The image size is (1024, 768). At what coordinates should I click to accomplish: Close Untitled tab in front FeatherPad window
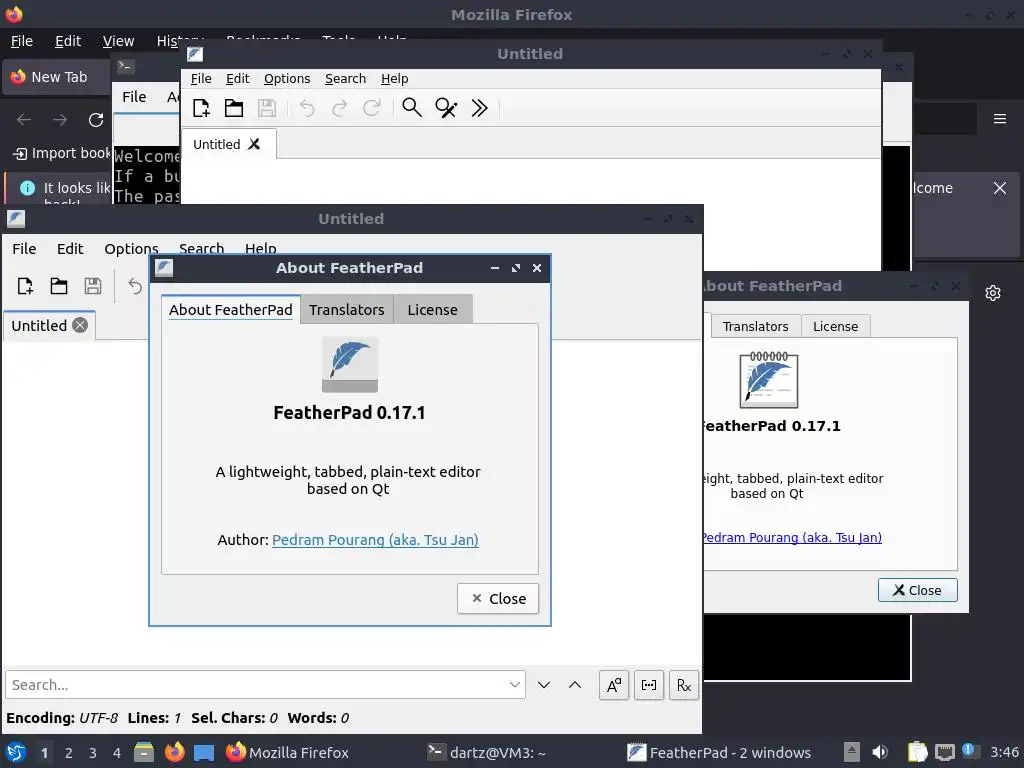point(80,325)
